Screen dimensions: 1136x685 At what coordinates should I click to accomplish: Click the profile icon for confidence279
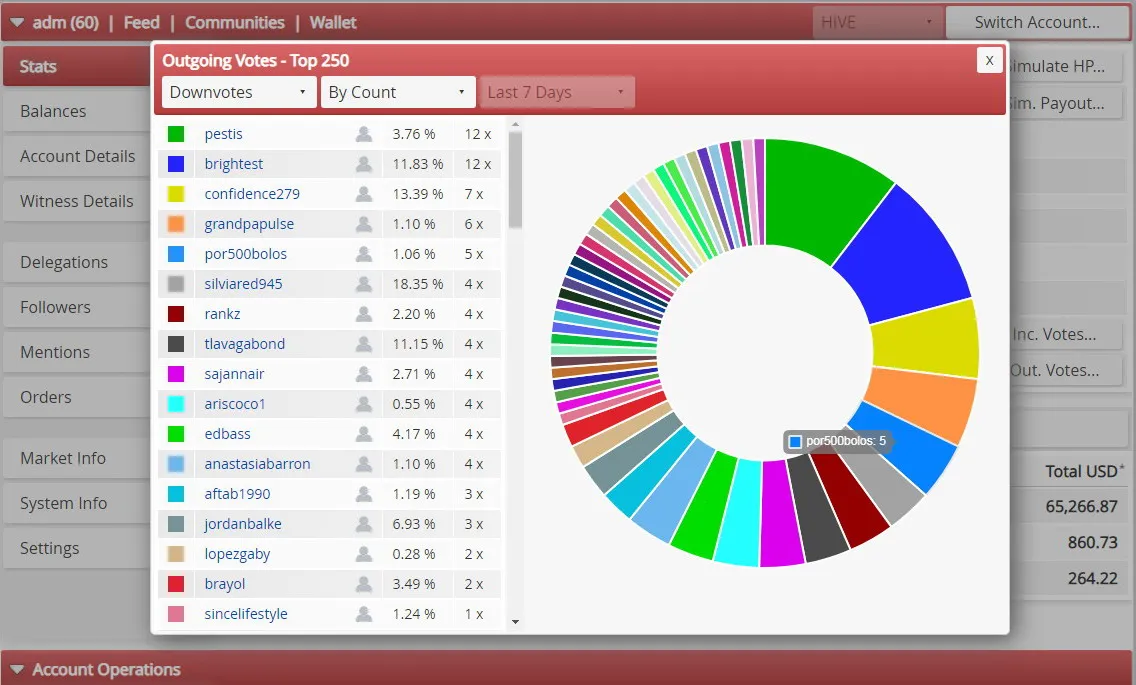point(364,194)
